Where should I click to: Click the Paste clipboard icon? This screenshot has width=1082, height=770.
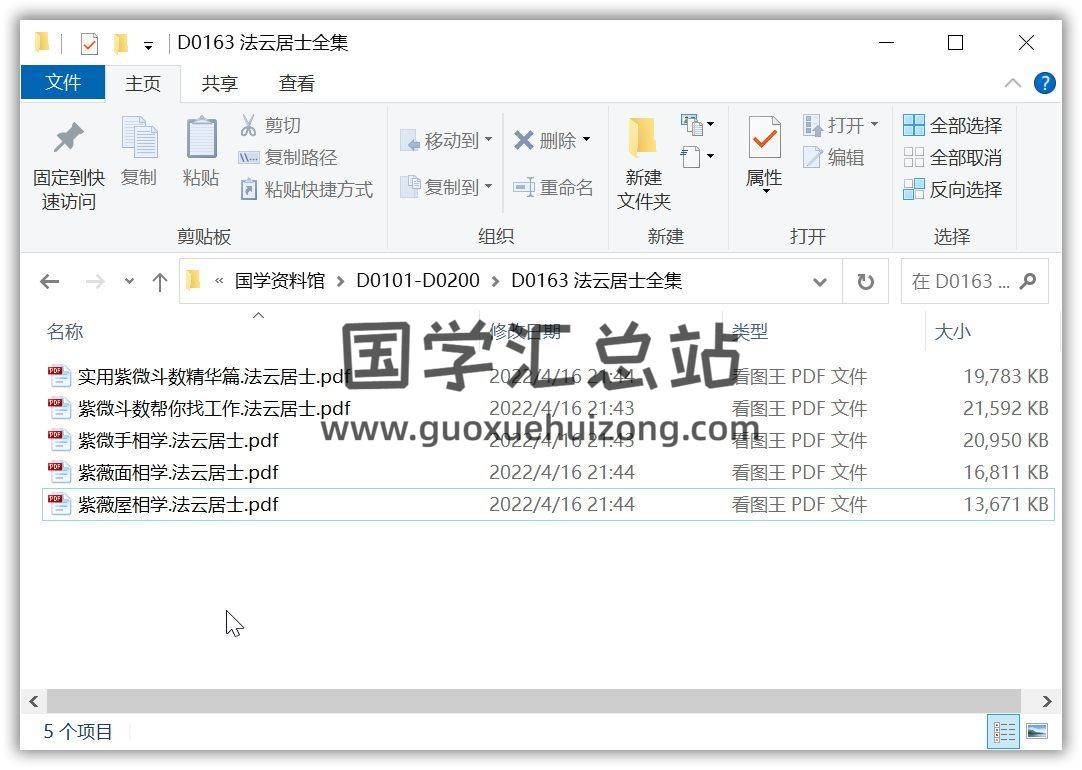pyautogui.click(x=201, y=137)
